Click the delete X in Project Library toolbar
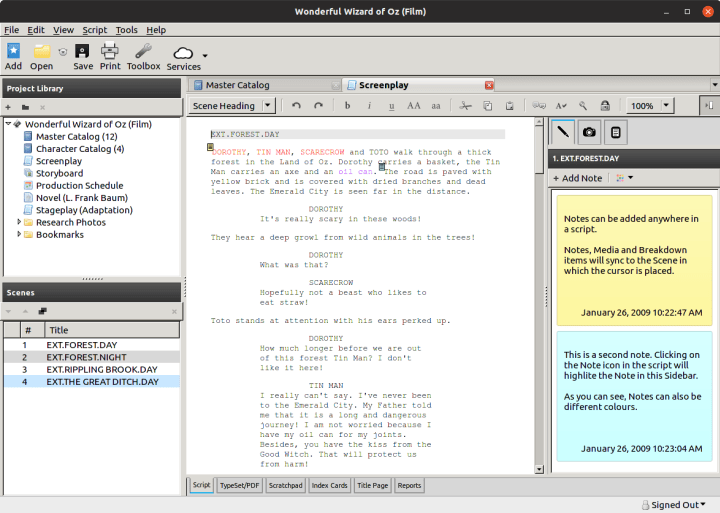The width and height of the screenshot is (720, 513). tap(42, 107)
